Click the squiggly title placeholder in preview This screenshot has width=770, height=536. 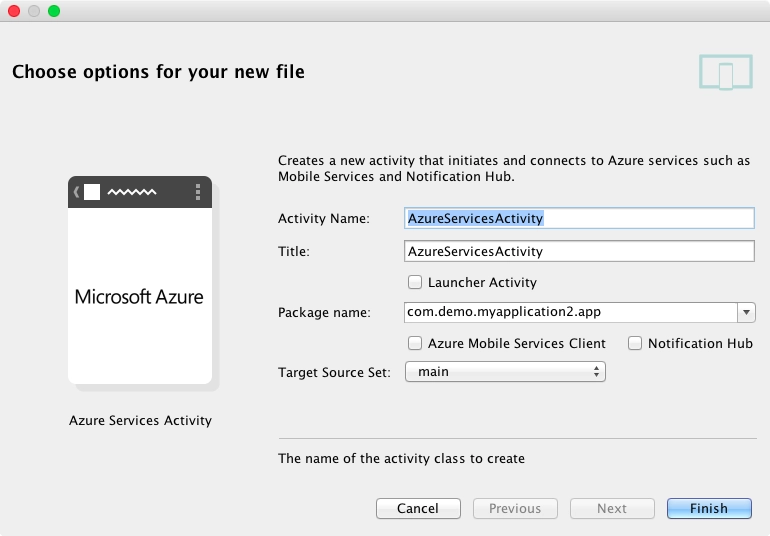coord(132,192)
